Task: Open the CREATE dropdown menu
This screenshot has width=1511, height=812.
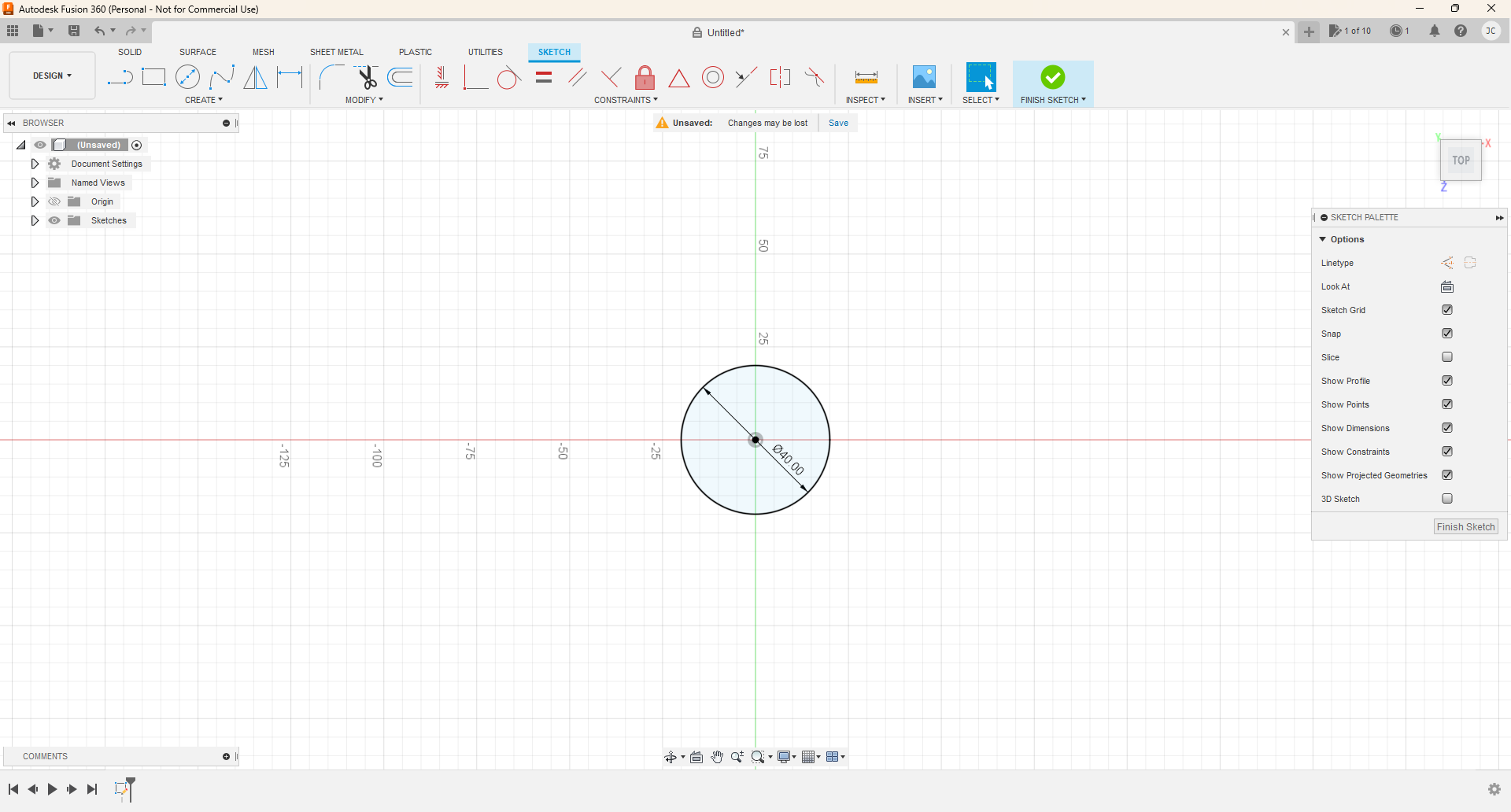Action: click(x=204, y=100)
